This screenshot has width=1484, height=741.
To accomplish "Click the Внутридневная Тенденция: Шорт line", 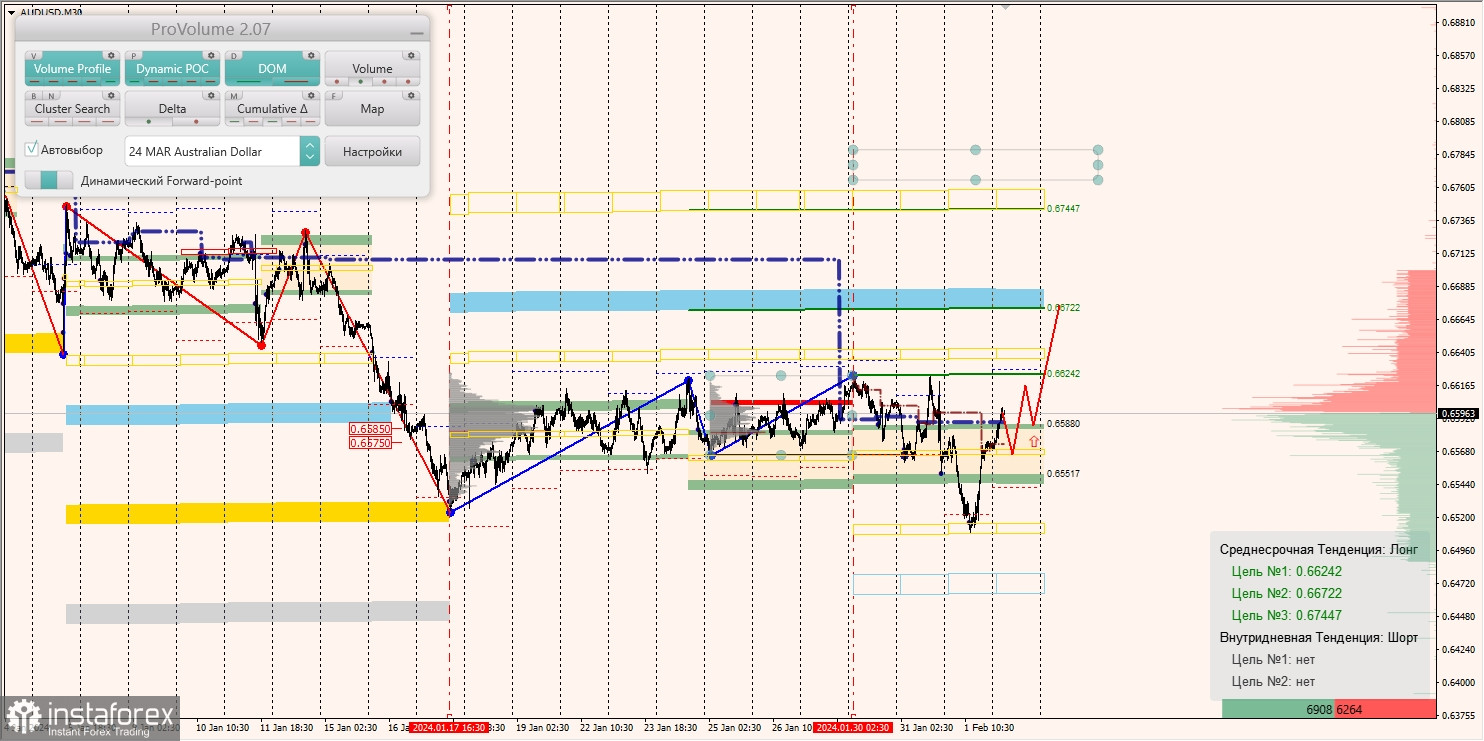I will coord(1319,638).
